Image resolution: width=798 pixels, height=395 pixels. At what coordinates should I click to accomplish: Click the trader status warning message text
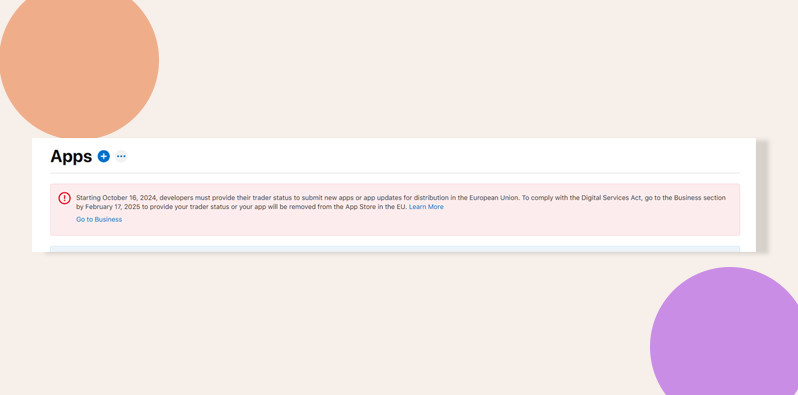pos(401,202)
